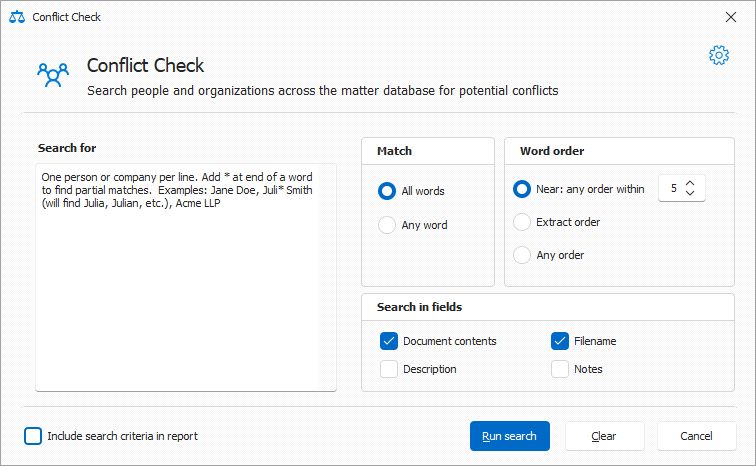Click into the Search for text box
This screenshot has width=756, height=466.
click(186, 277)
